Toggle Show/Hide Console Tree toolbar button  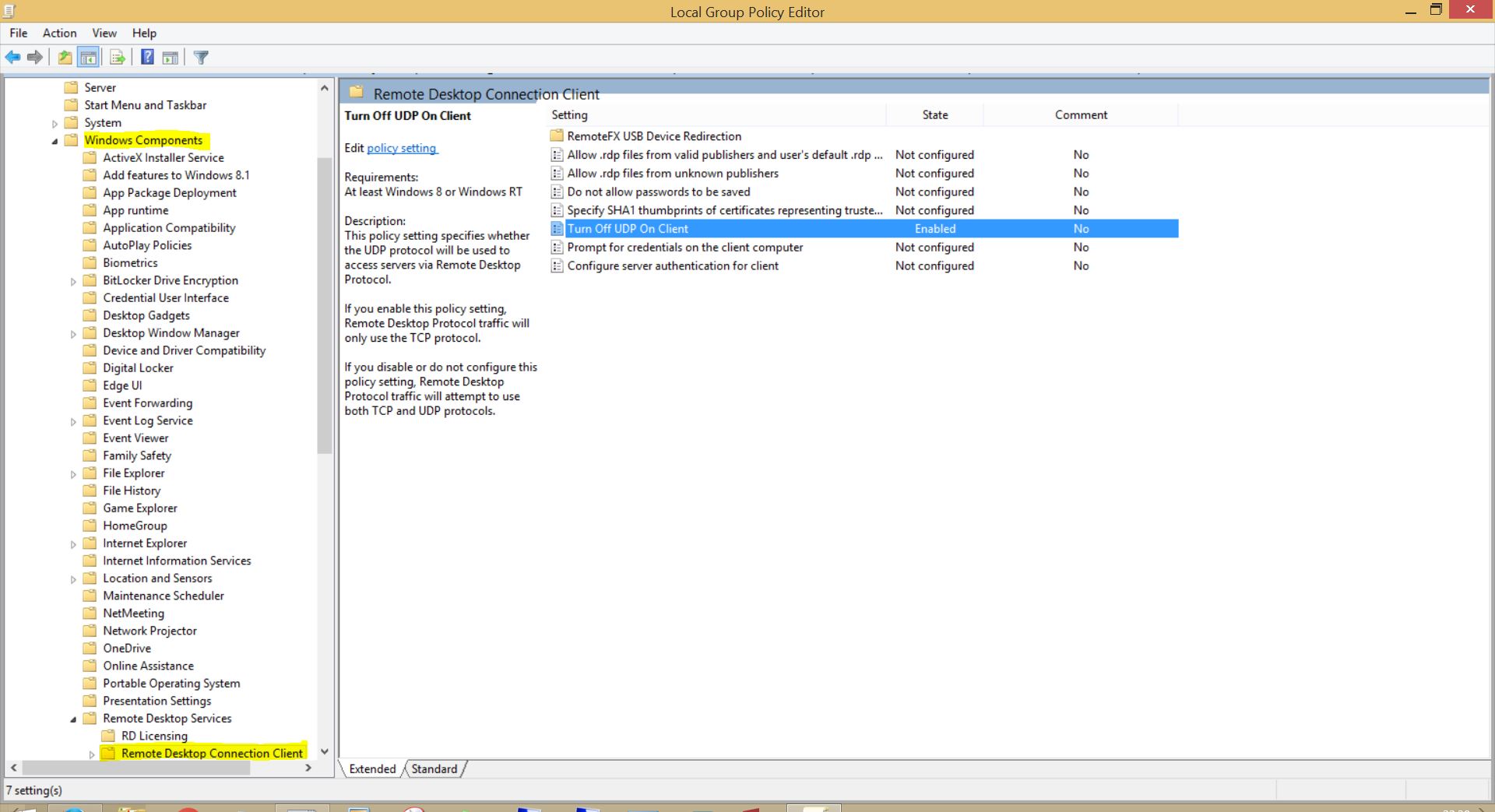pyautogui.click(x=88, y=57)
